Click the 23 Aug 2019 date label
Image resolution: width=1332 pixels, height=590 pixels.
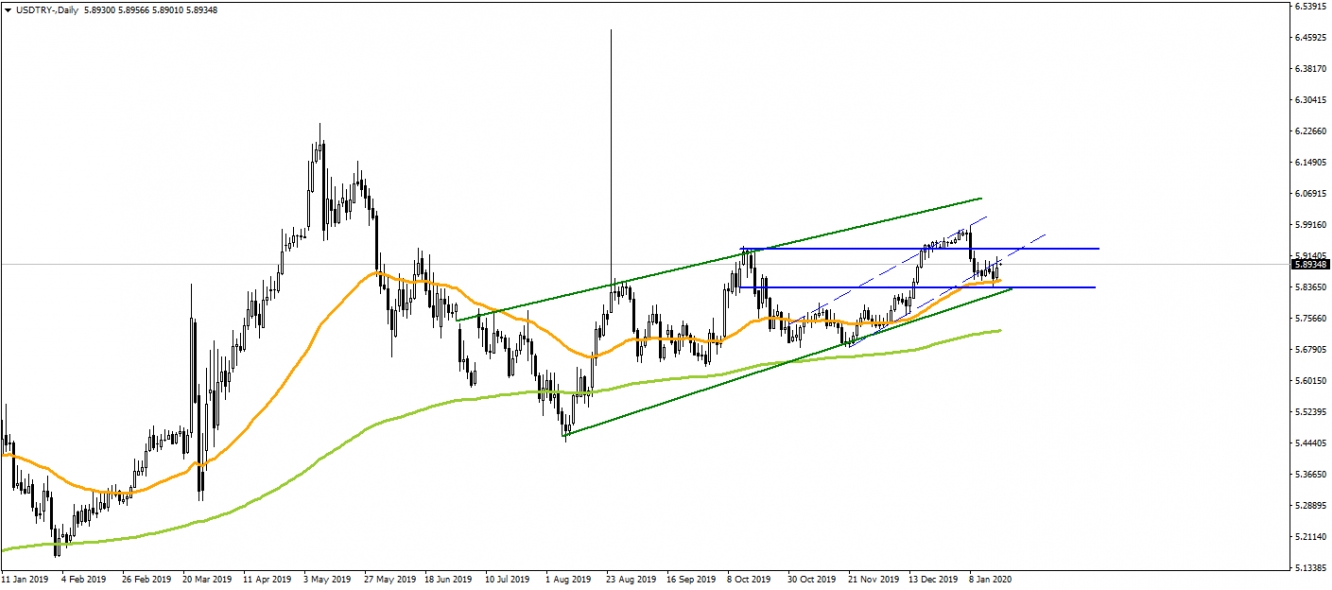631,579
